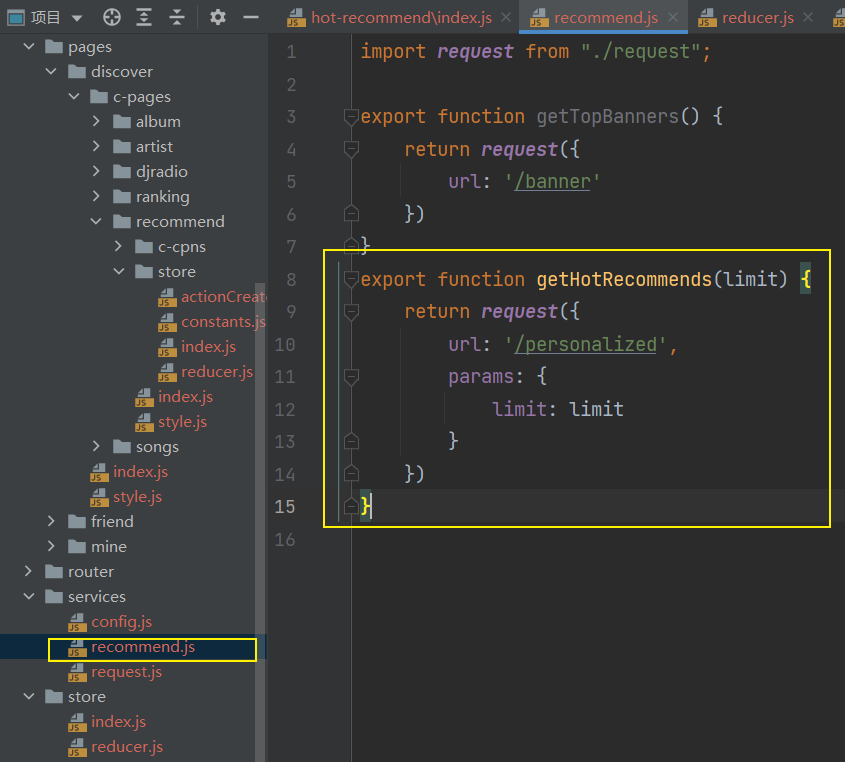Fold getHotRecommends function at line 8
The height and width of the screenshot is (762, 845).
tap(351, 279)
